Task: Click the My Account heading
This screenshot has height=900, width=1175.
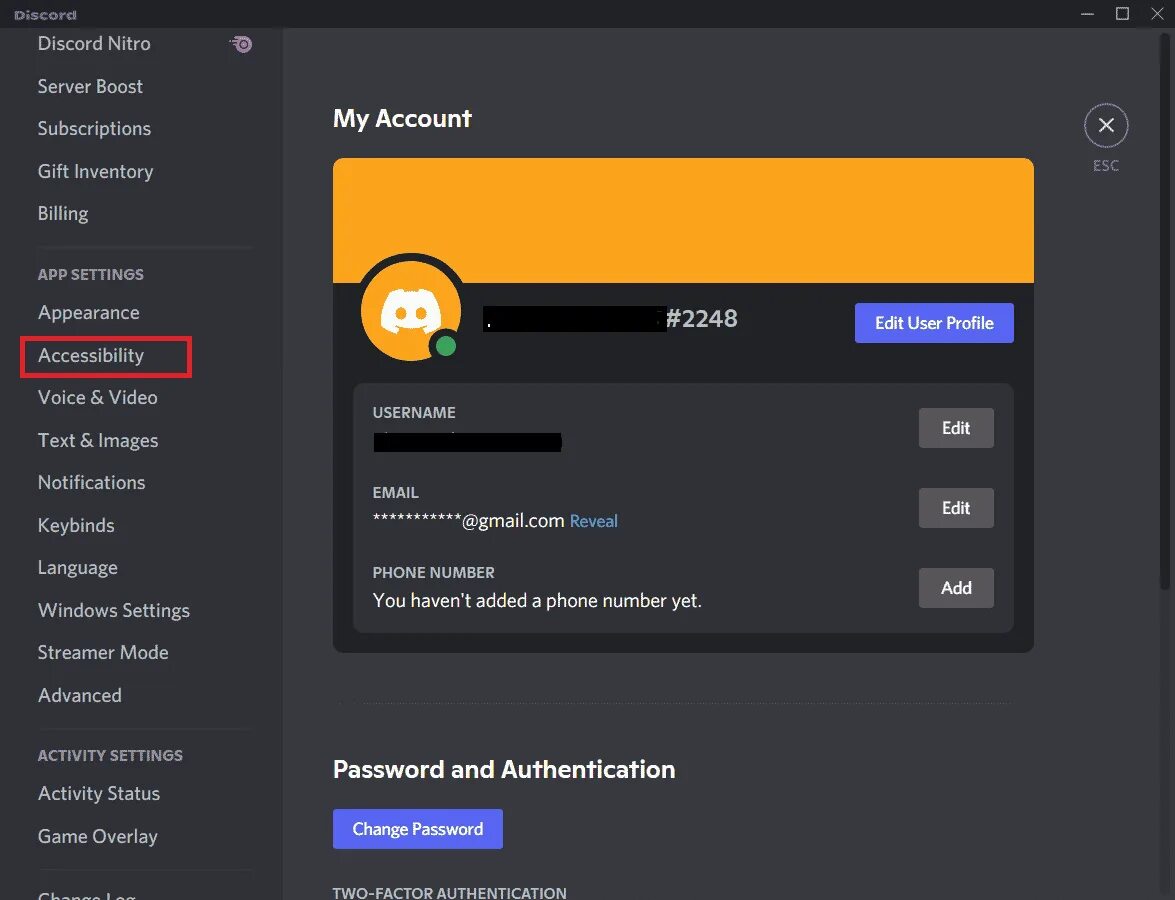Action: [x=402, y=118]
